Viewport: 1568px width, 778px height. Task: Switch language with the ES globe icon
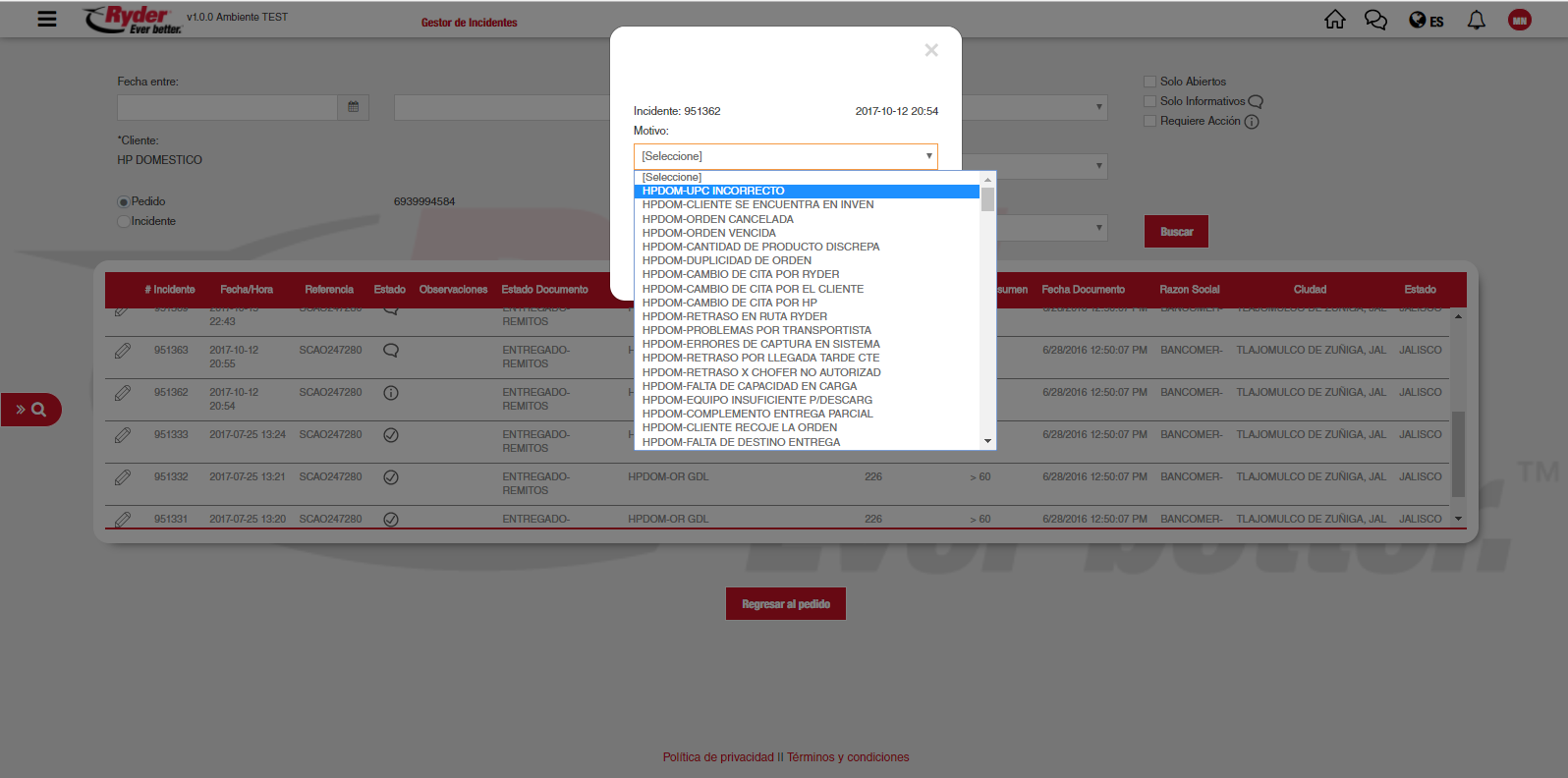coord(1426,21)
